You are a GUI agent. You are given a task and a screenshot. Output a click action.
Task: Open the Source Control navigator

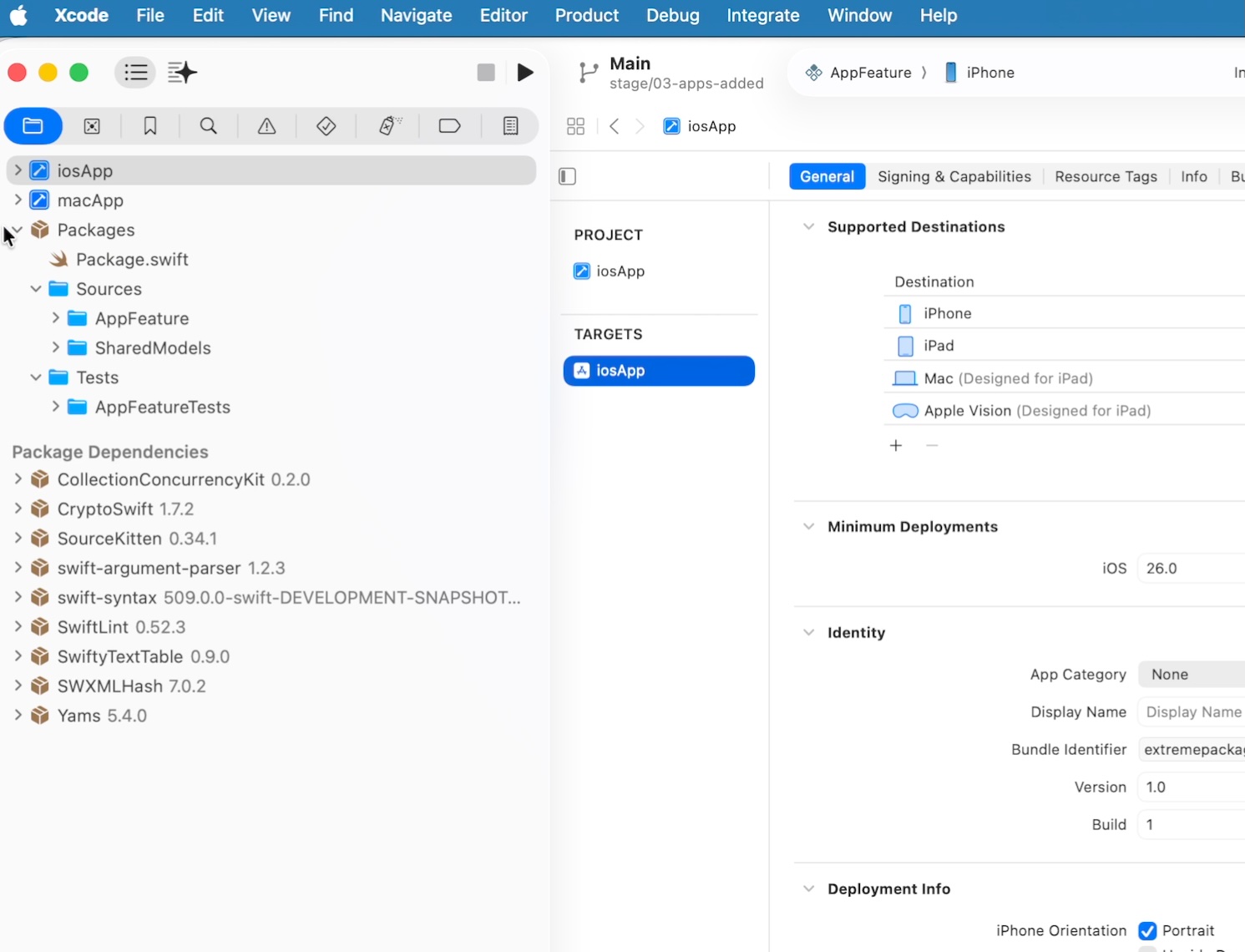pyautogui.click(x=92, y=126)
